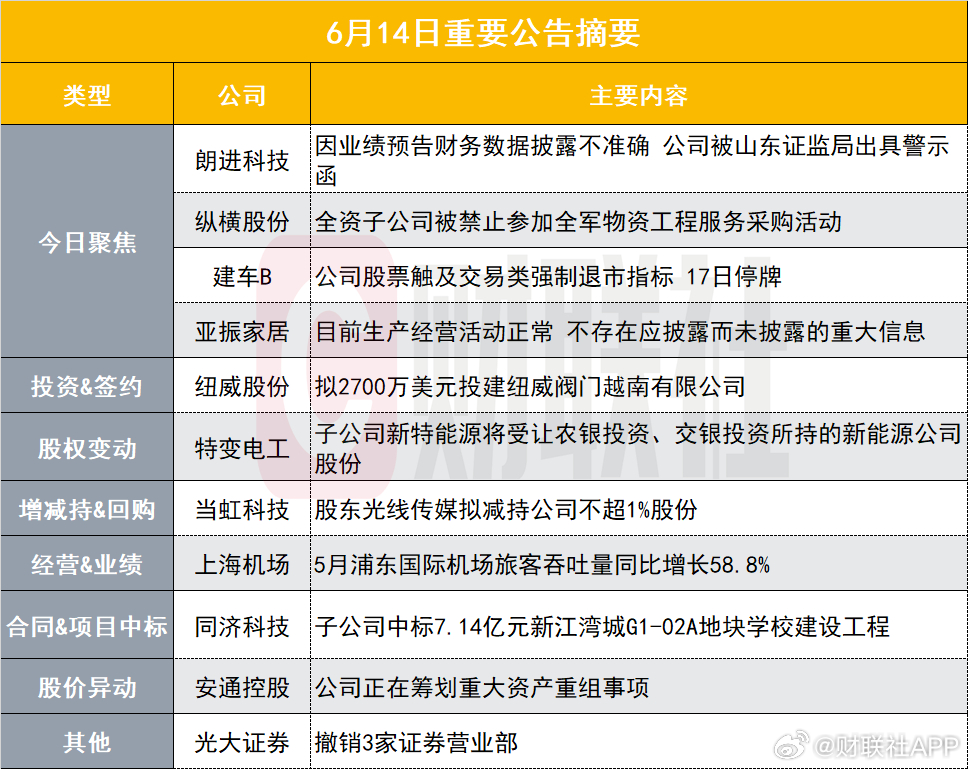This screenshot has width=968, height=769.
Task: Click the '子公司中标7.14亿元' project announcement text
Action: click(x=602, y=626)
